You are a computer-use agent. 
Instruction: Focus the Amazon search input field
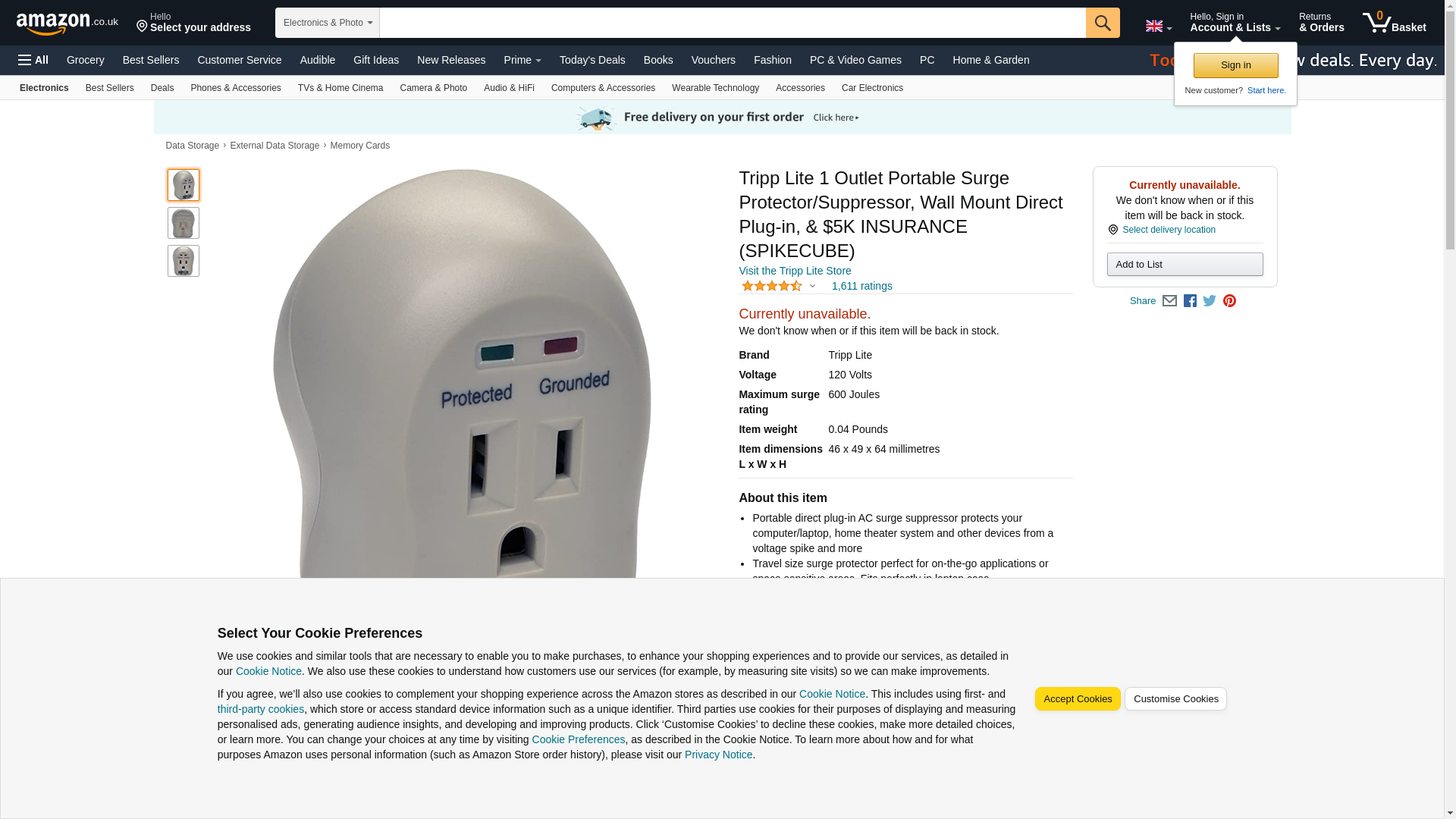click(x=733, y=23)
